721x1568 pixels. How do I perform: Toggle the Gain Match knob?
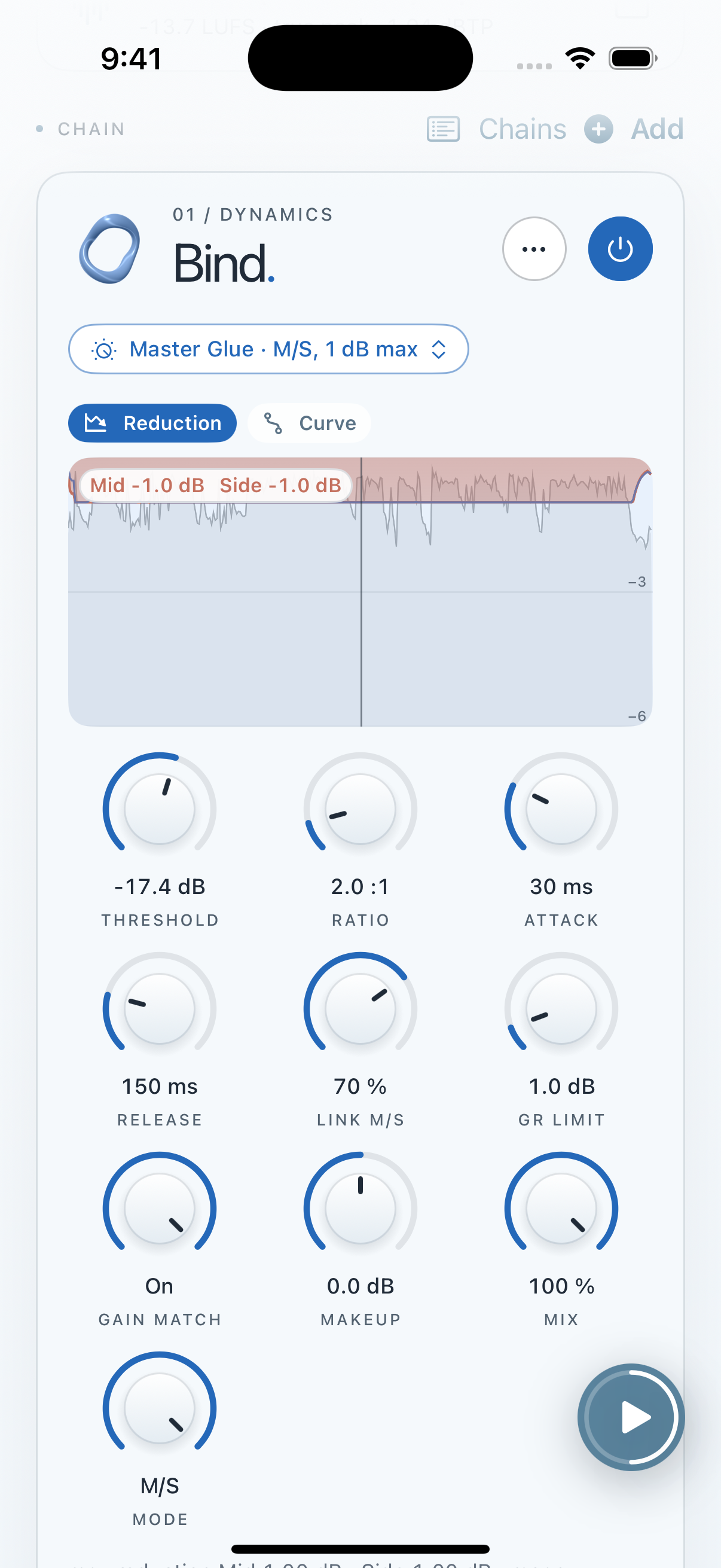click(160, 1208)
